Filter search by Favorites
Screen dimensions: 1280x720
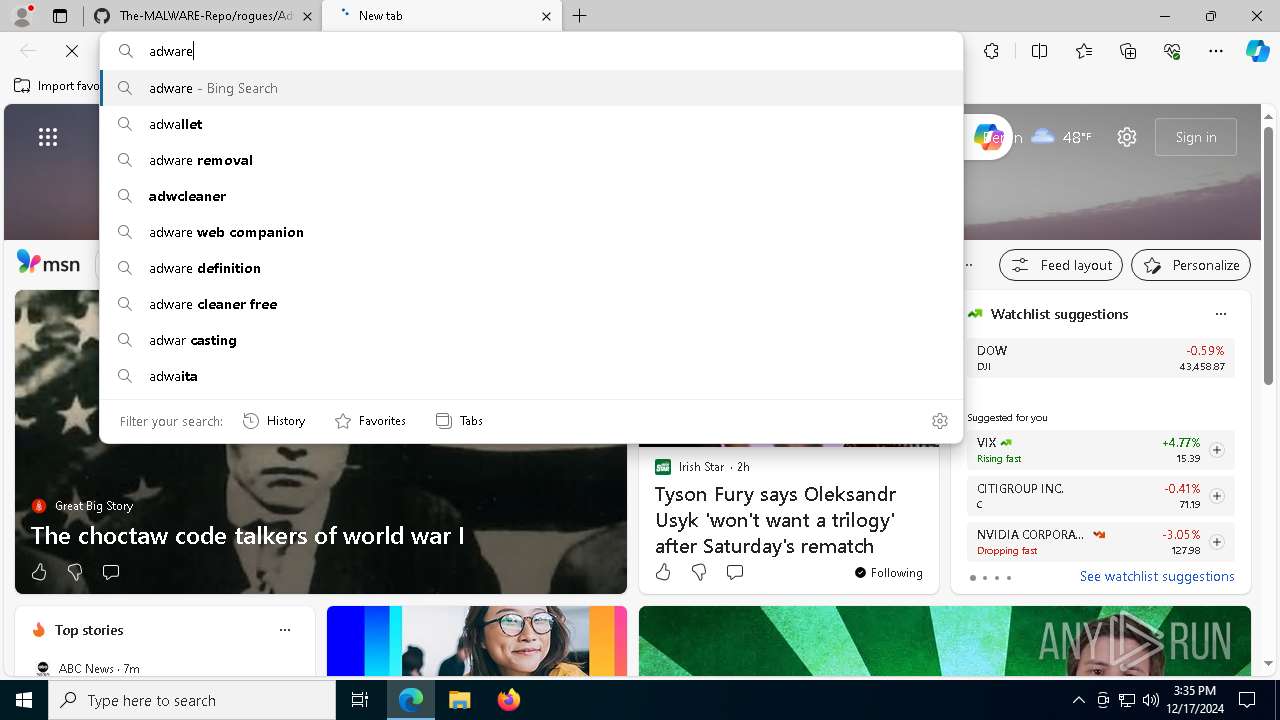(x=370, y=421)
